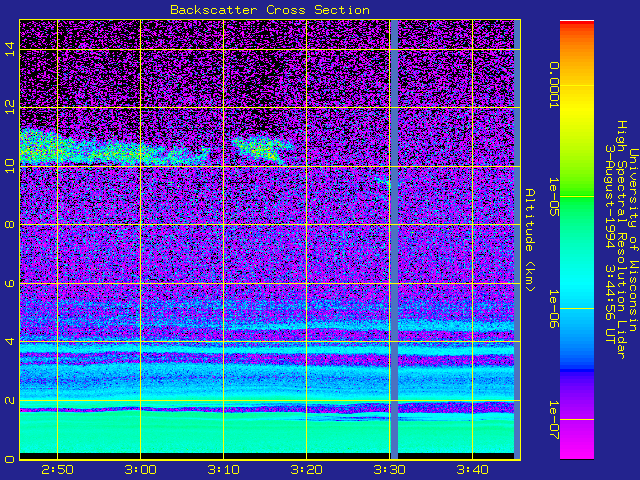Click the 3:30 time axis label
Screen dimensions: 640x480
click(389, 470)
